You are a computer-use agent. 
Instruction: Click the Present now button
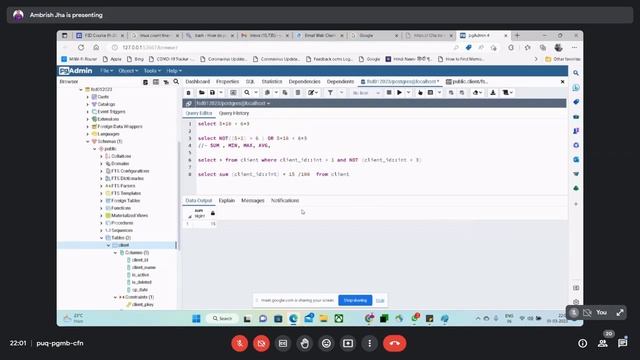(x=348, y=343)
